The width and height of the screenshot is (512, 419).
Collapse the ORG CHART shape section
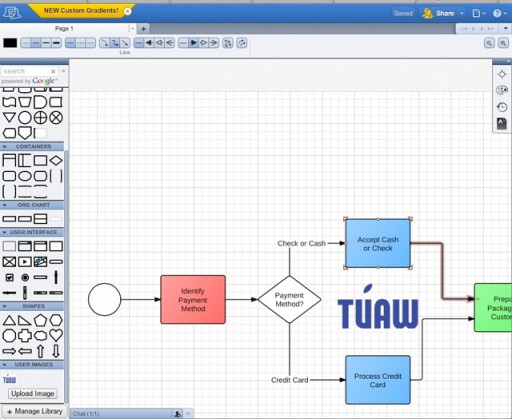click(x=5, y=205)
